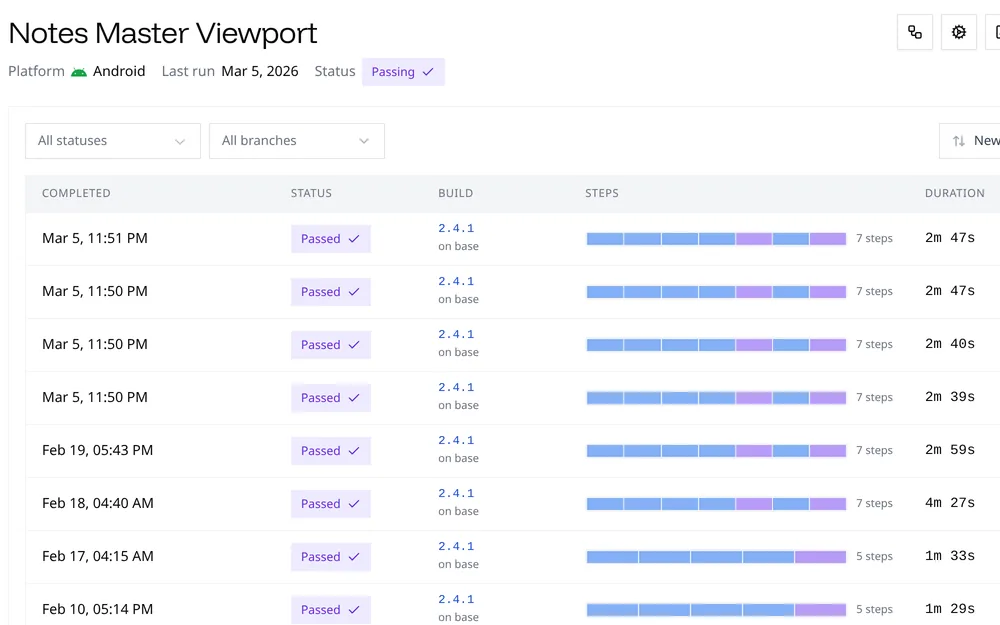1000x625 pixels.
Task: Click the steps bar for Feb 18 run
Action: pos(716,504)
